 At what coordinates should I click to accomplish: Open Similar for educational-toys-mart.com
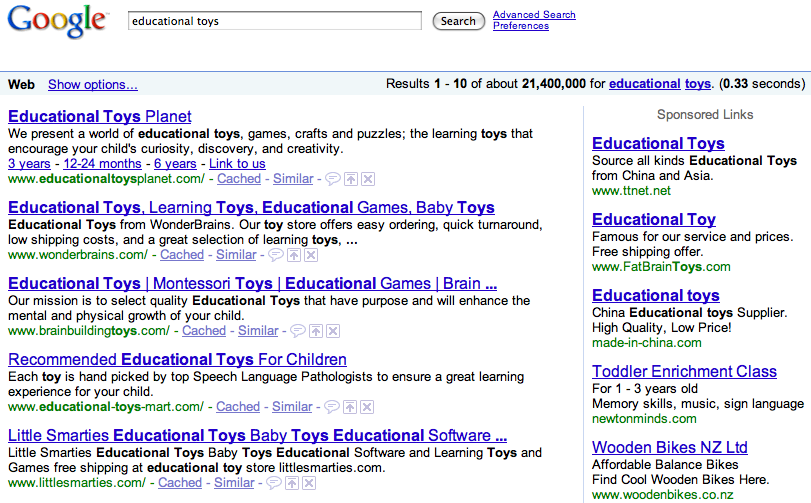click(292, 407)
